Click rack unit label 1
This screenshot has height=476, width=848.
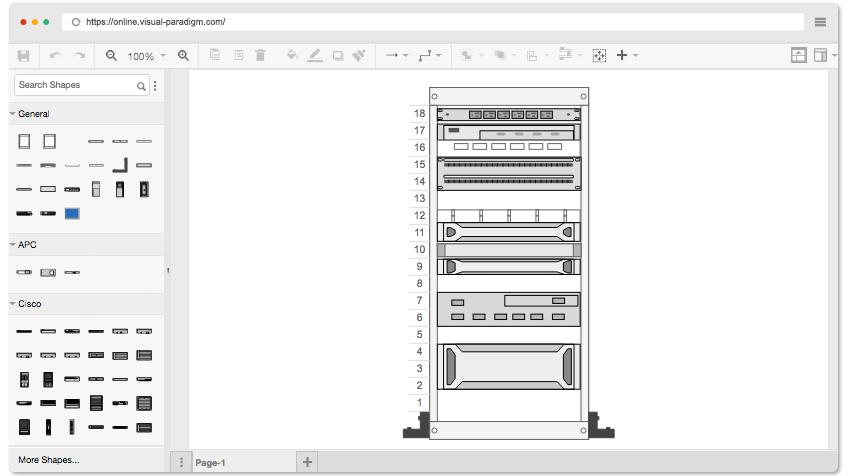(419, 402)
